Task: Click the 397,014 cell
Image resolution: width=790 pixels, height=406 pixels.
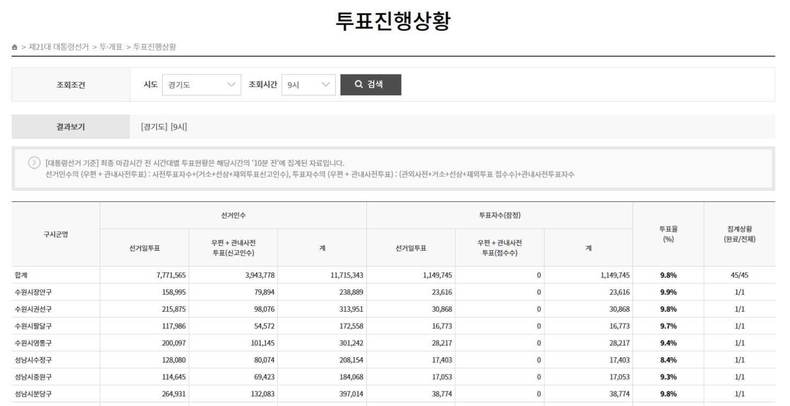Action: (351, 394)
